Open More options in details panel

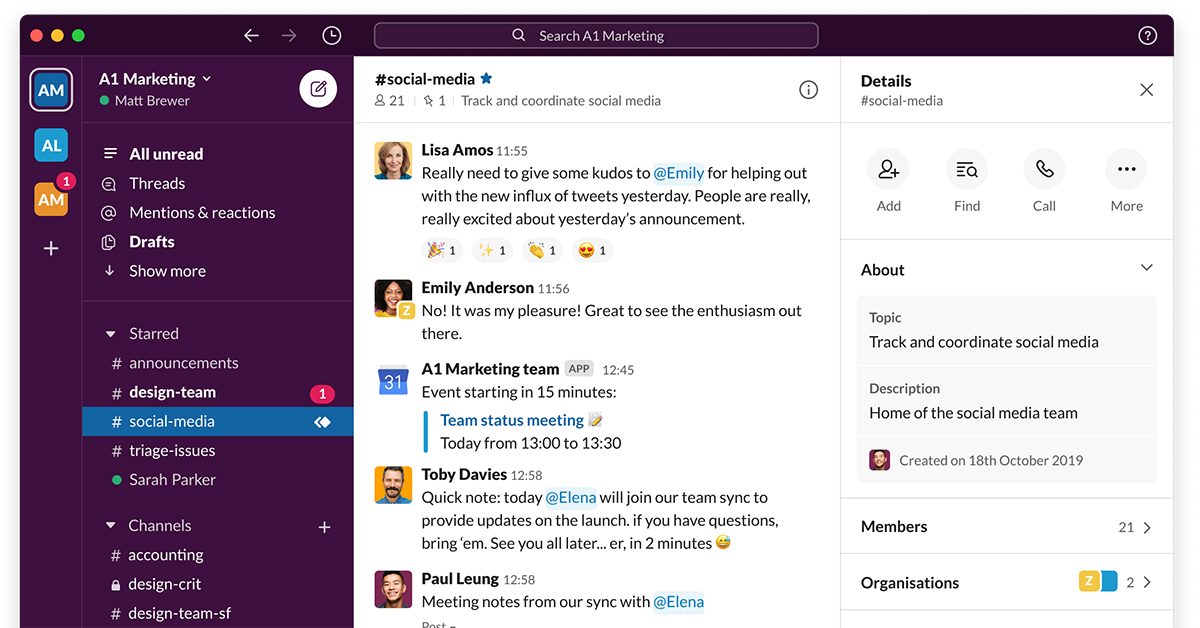point(1126,169)
